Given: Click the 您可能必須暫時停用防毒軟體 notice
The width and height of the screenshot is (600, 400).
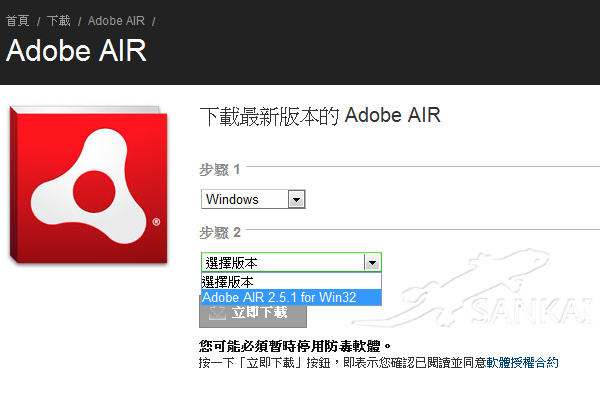Looking at the screenshot, I should [x=295, y=346].
